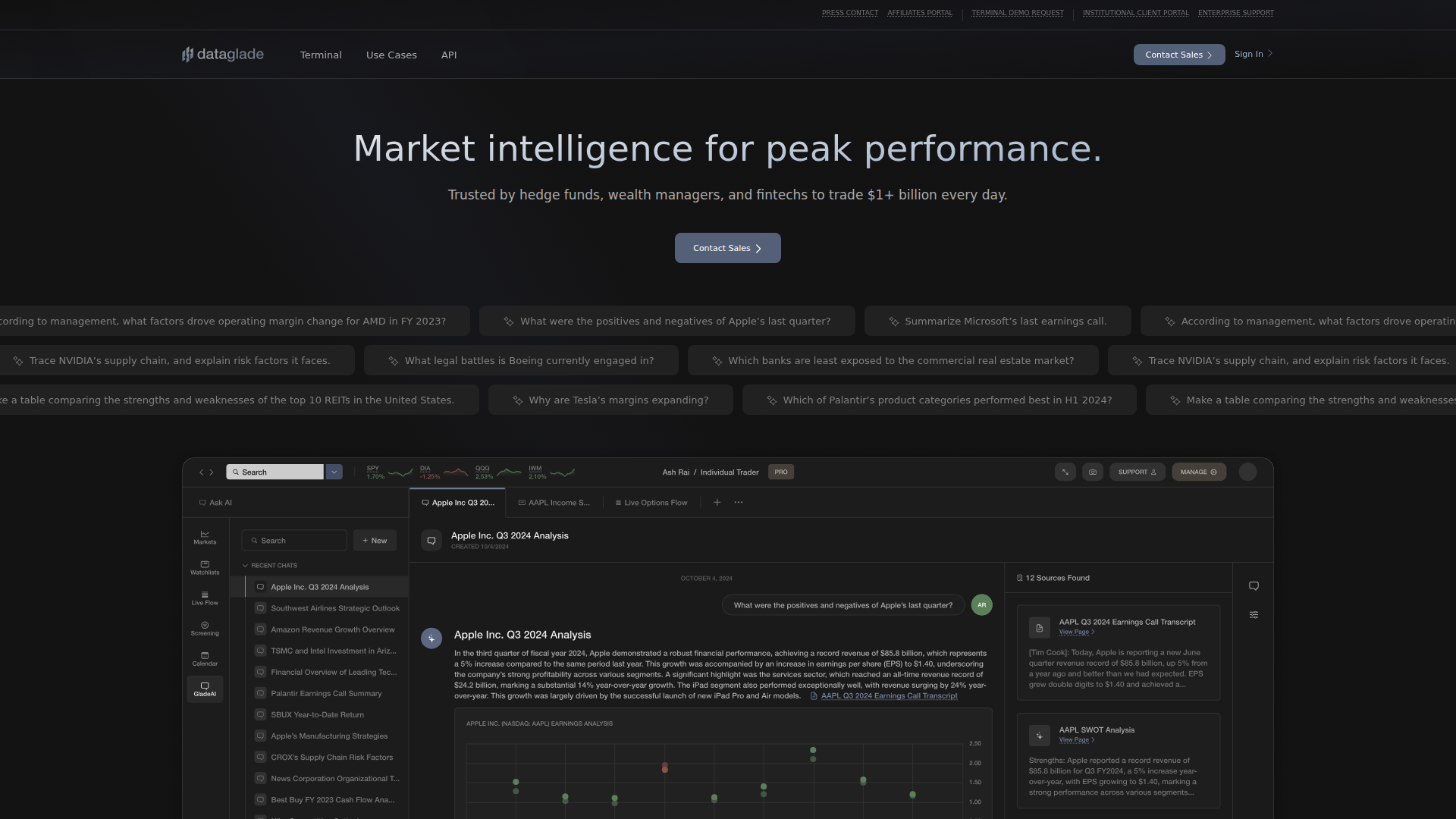The width and height of the screenshot is (1456, 819).
Task: Click the hero Contact Sales button
Action: point(727,248)
